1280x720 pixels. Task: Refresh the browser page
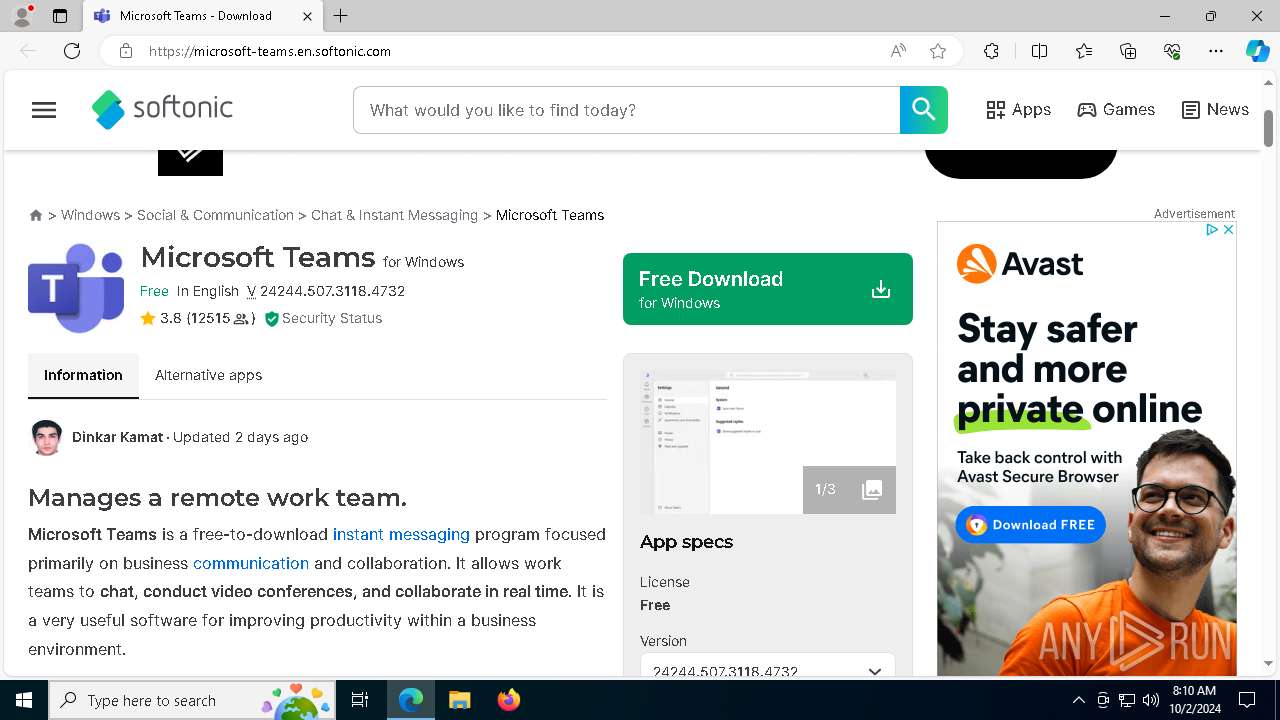point(72,51)
